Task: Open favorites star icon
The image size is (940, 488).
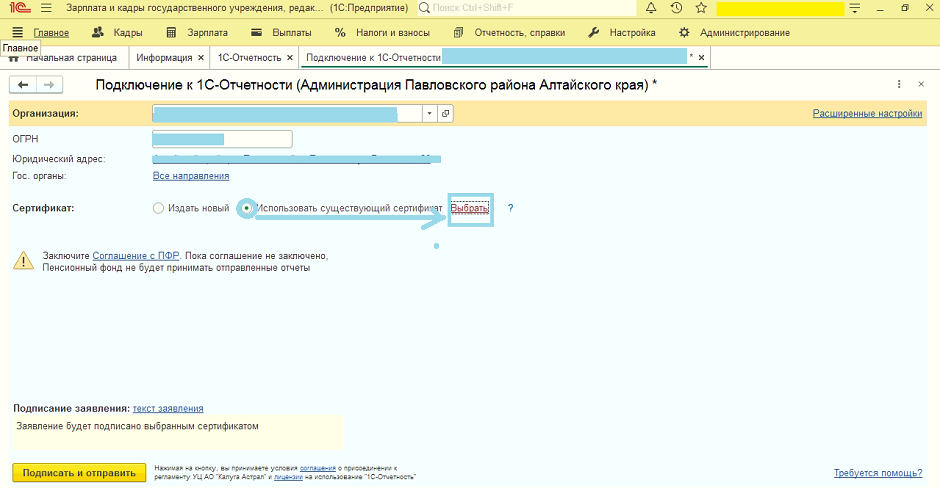Action: click(701, 8)
